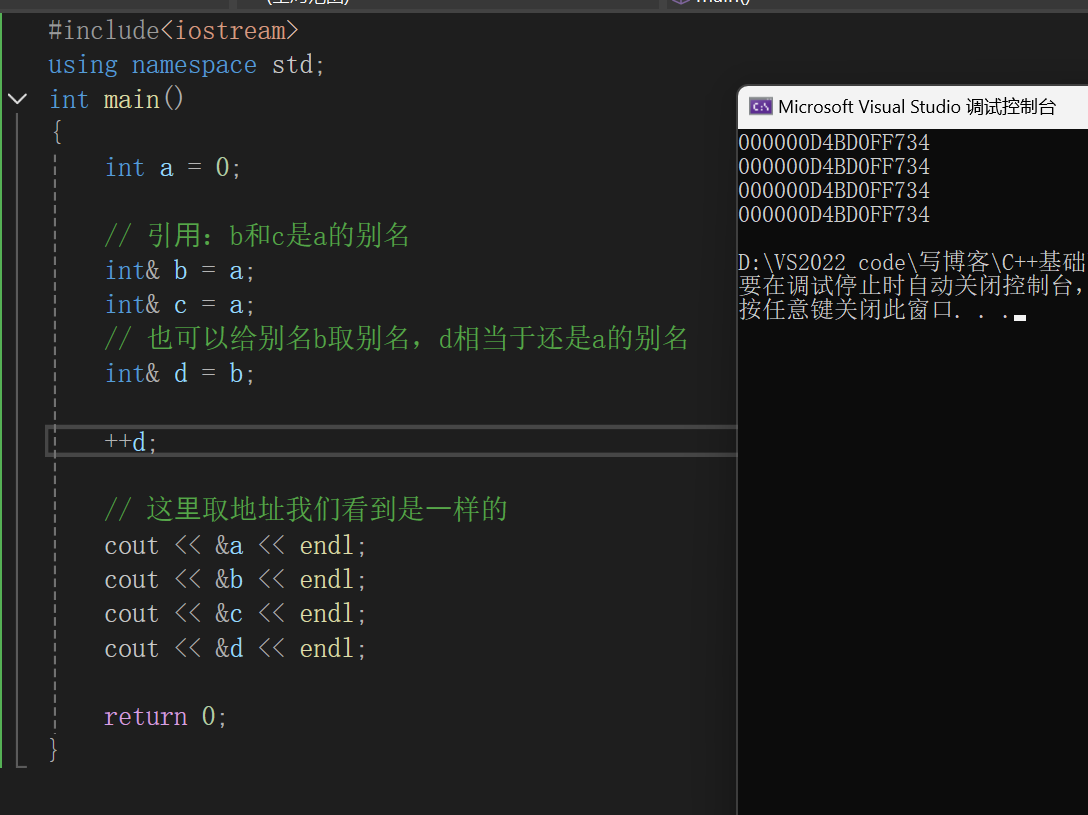Screen dimensions: 1088x815
Task: Click the int& d = b; declaration
Action: [180, 374]
